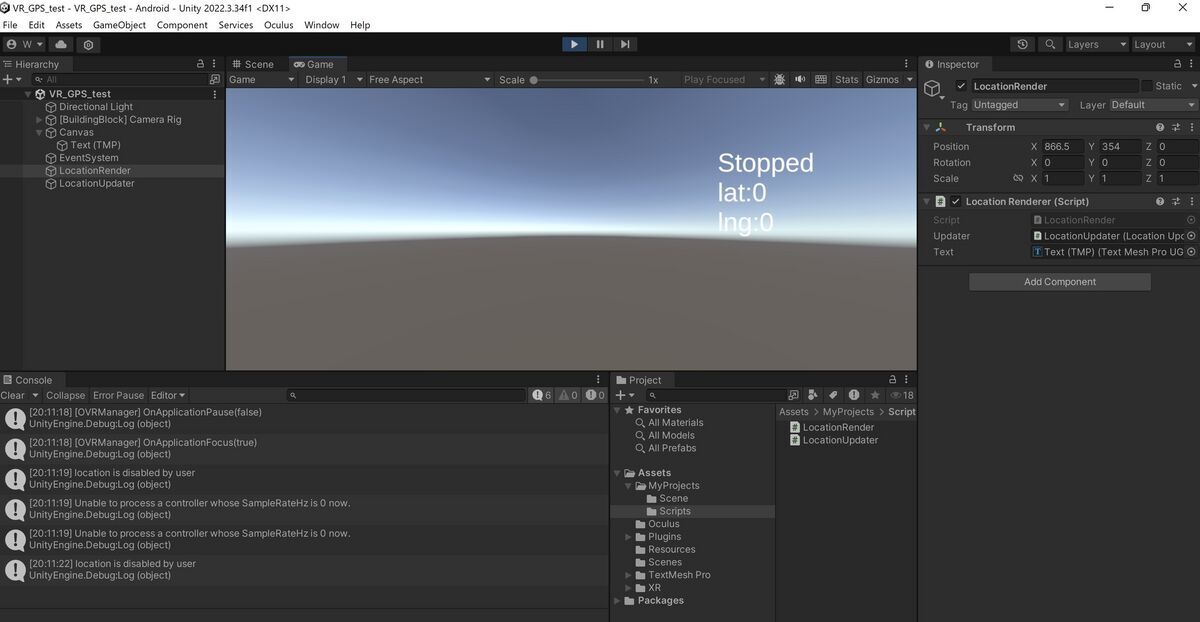Screen dimensions: 1200x622
Task: Open the global Search magnifier in the top toolbar
Action: pyautogui.click(x=1050, y=45)
